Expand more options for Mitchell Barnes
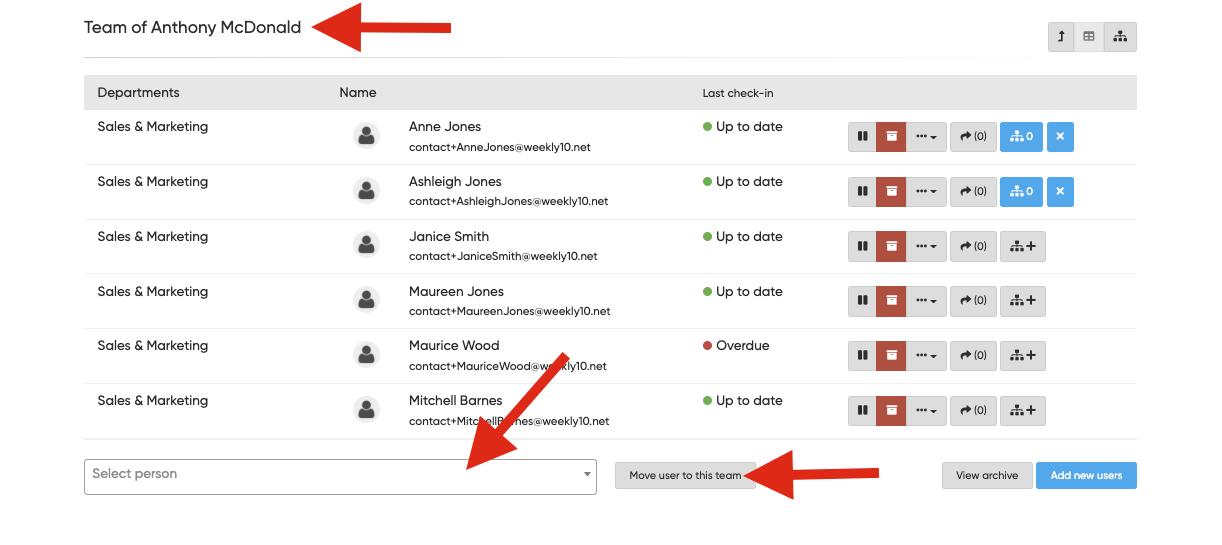This screenshot has width=1222, height=545. [926, 410]
